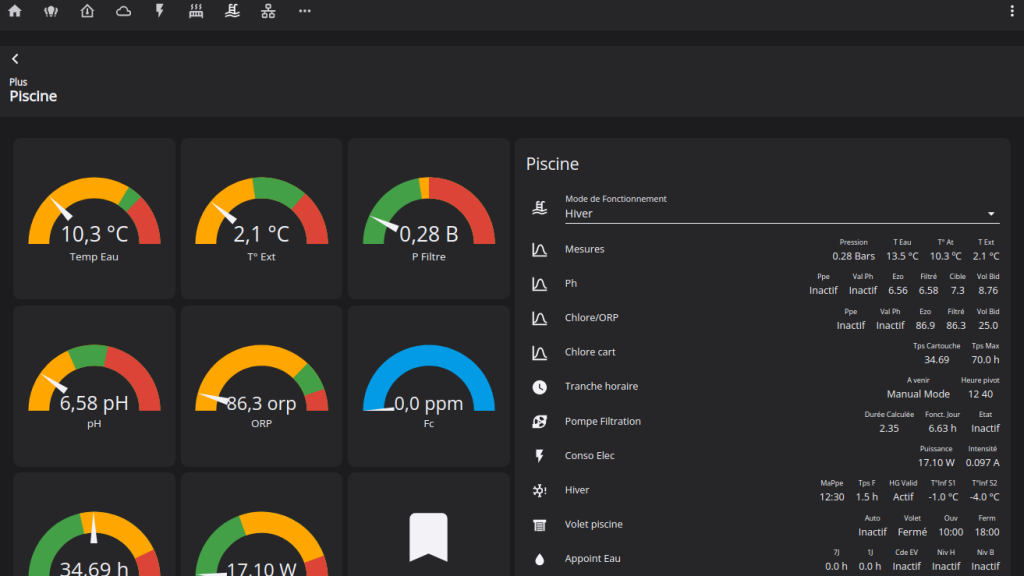Open the pH gauge card
Screen dimensions: 1024x576
[x=94, y=386]
